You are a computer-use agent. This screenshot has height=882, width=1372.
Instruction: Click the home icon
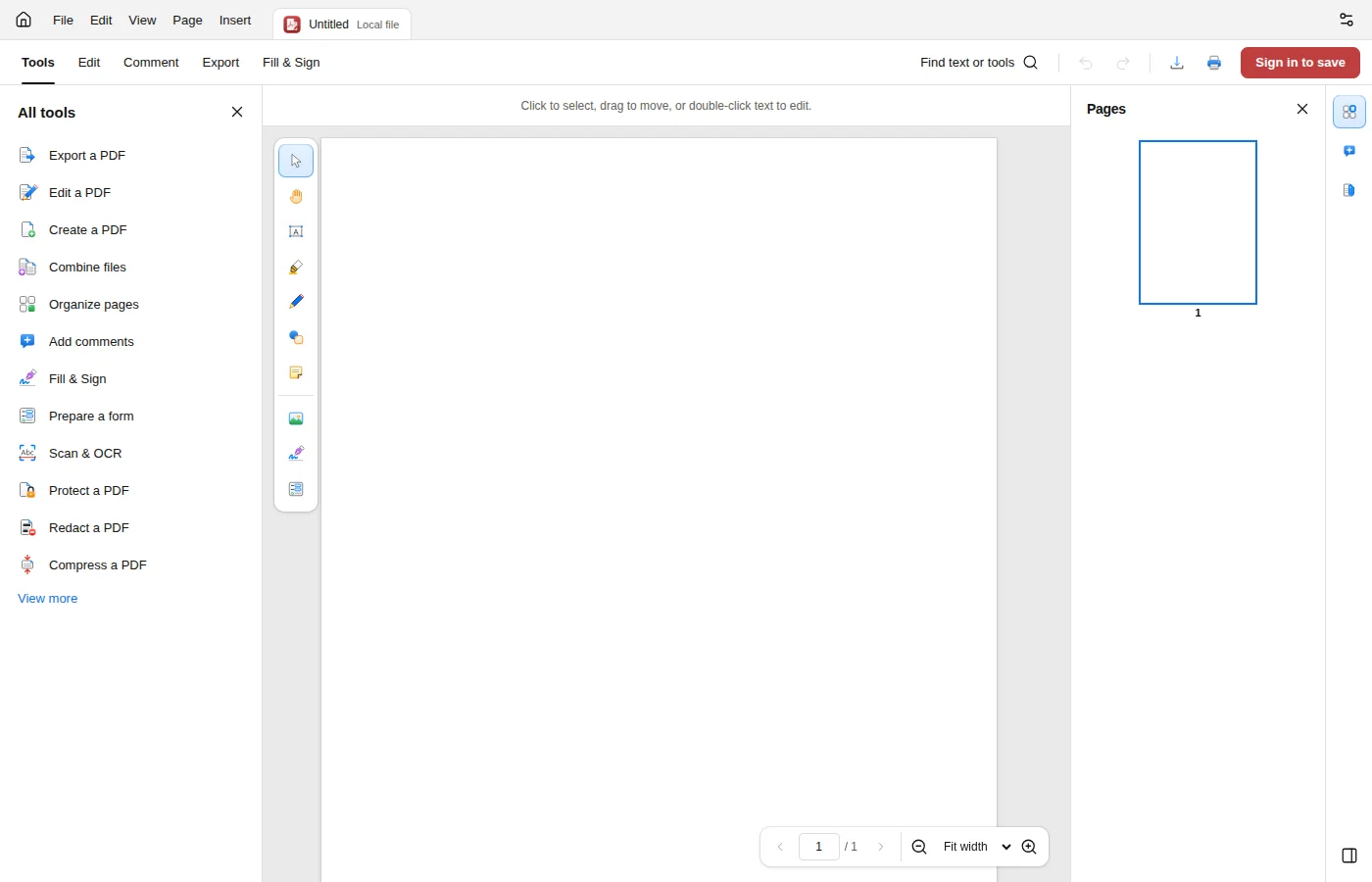24,20
